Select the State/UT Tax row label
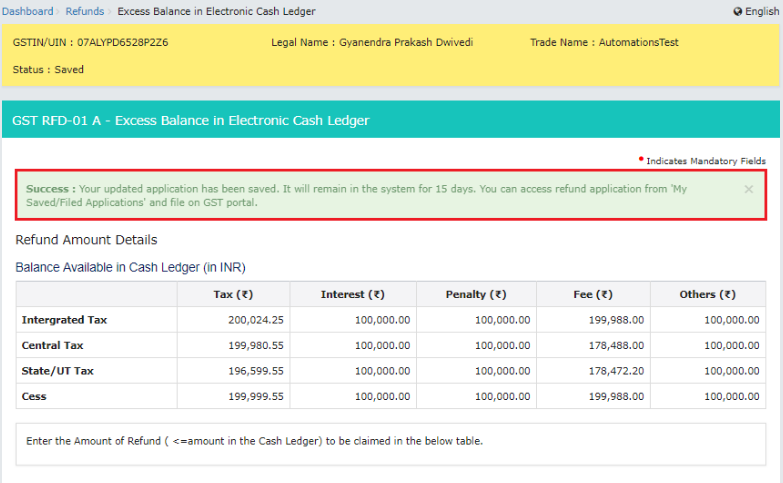Screen dimensions: 783x483 click(57, 371)
